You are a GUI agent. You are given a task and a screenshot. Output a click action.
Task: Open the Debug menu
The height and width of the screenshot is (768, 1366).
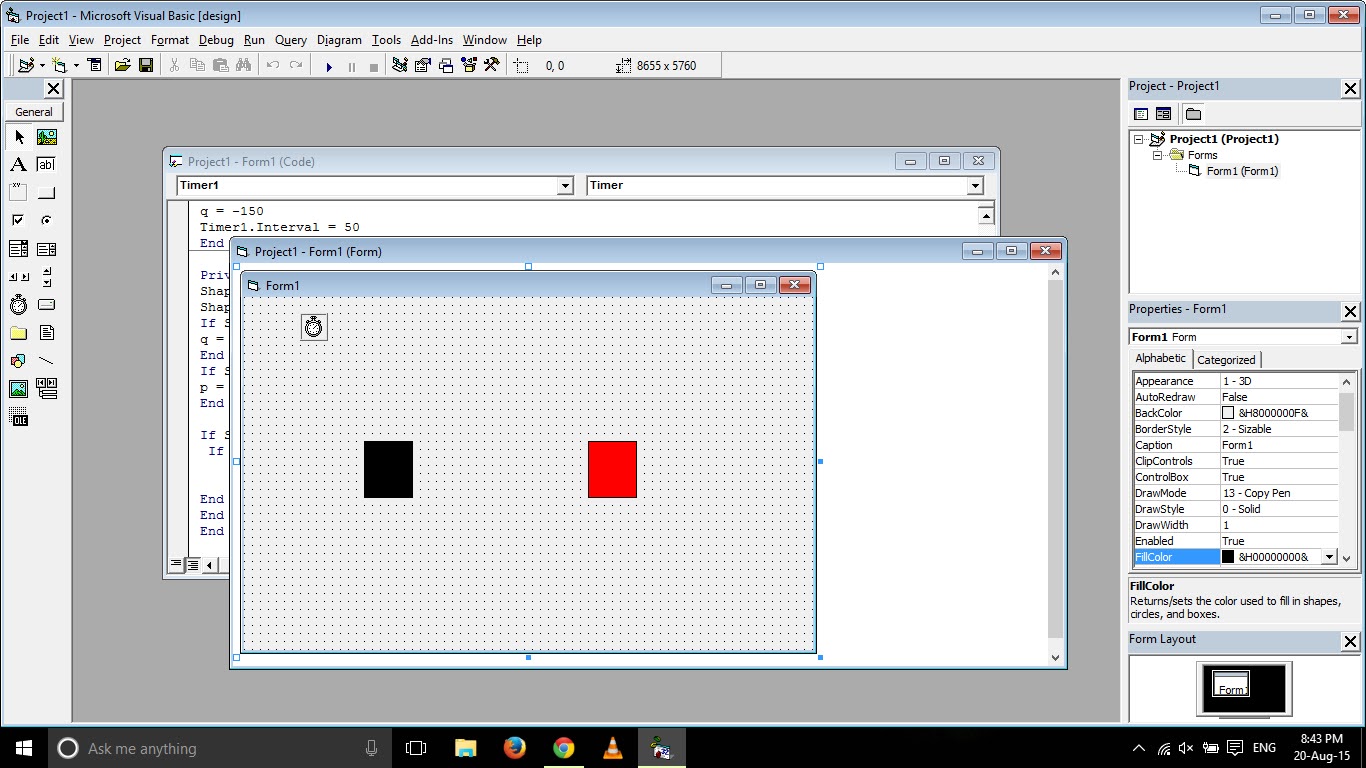coord(216,40)
